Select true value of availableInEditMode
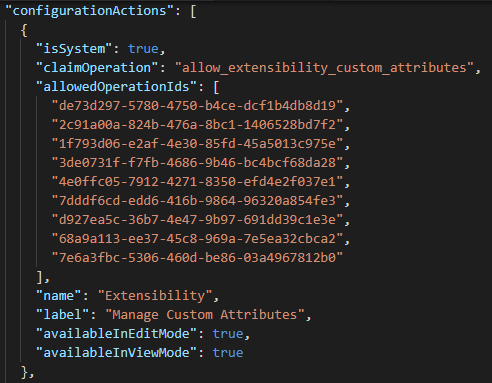The image size is (492, 383). coord(228,334)
